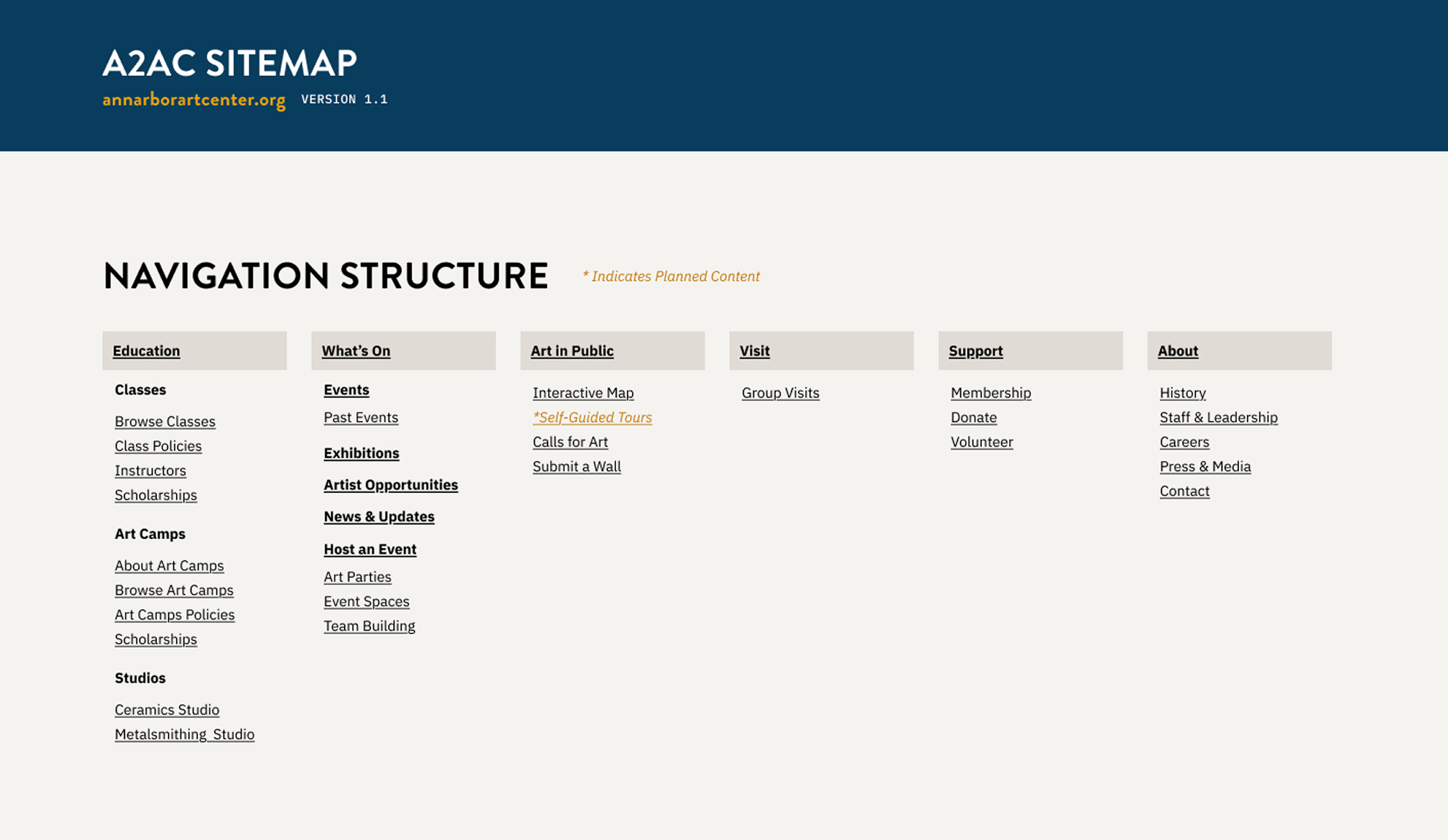This screenshot has width=1448, height=840.
Task: Click the Classes subheading under Education
Action: click(x=140, y=390)
